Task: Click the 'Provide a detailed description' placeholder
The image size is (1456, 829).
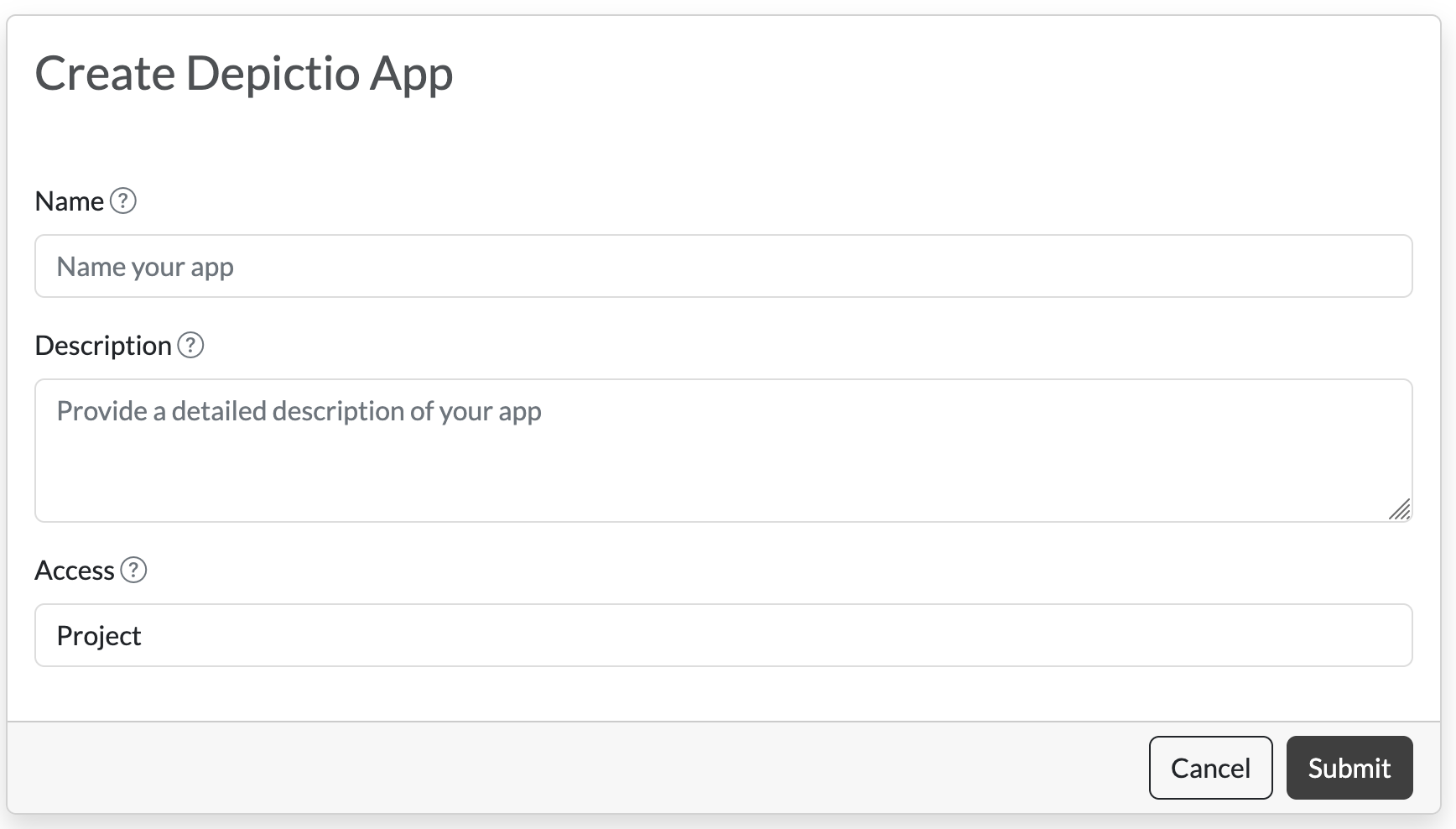Action: pos(299,411)
